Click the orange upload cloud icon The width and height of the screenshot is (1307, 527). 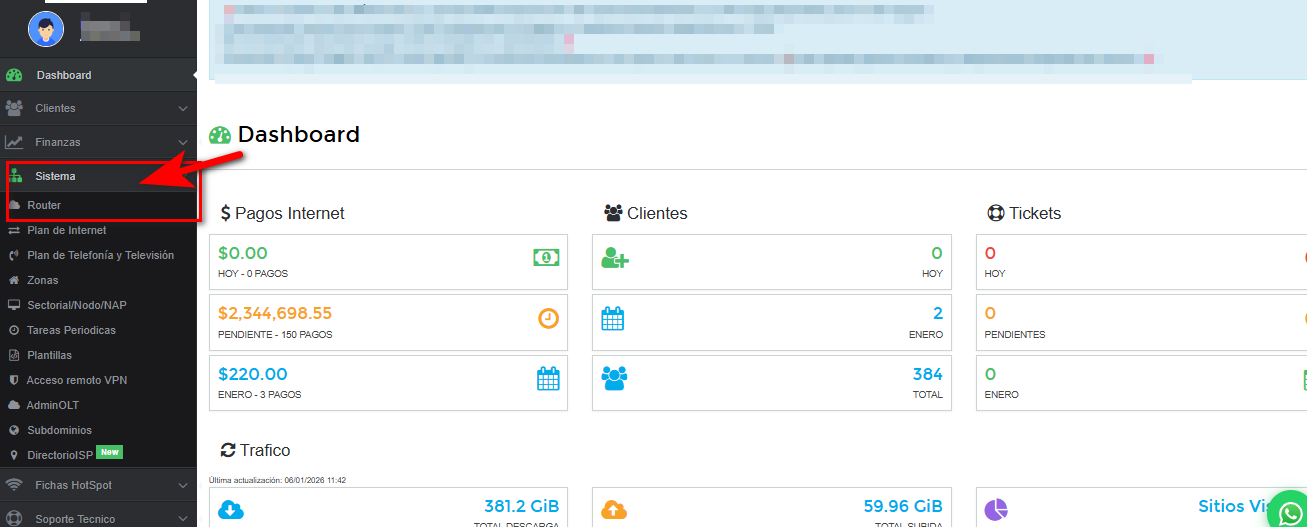tap(614, 510)
